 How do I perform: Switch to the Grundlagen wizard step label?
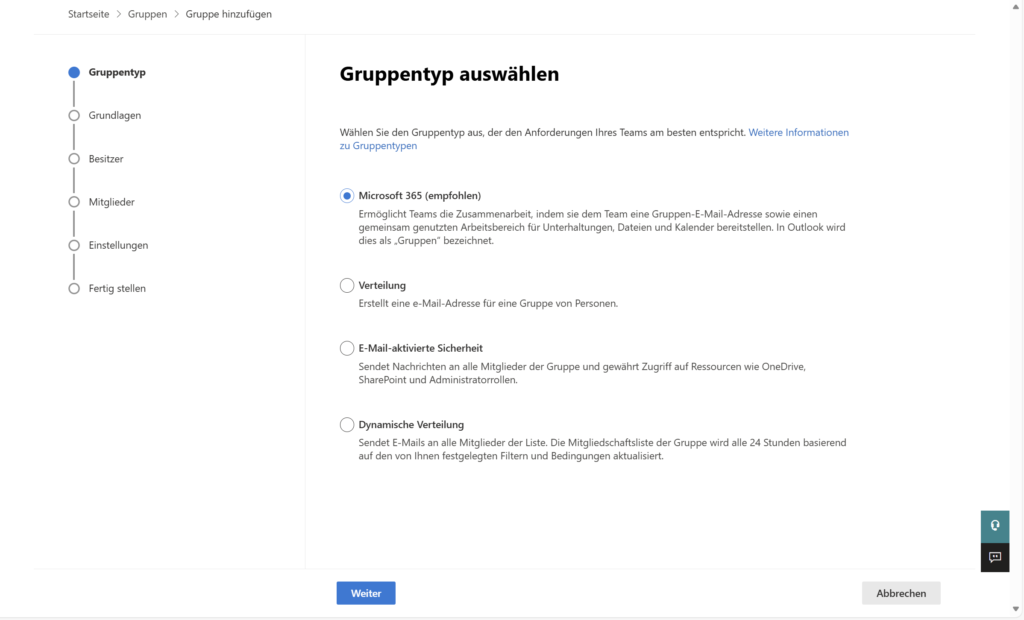[113, 115]
